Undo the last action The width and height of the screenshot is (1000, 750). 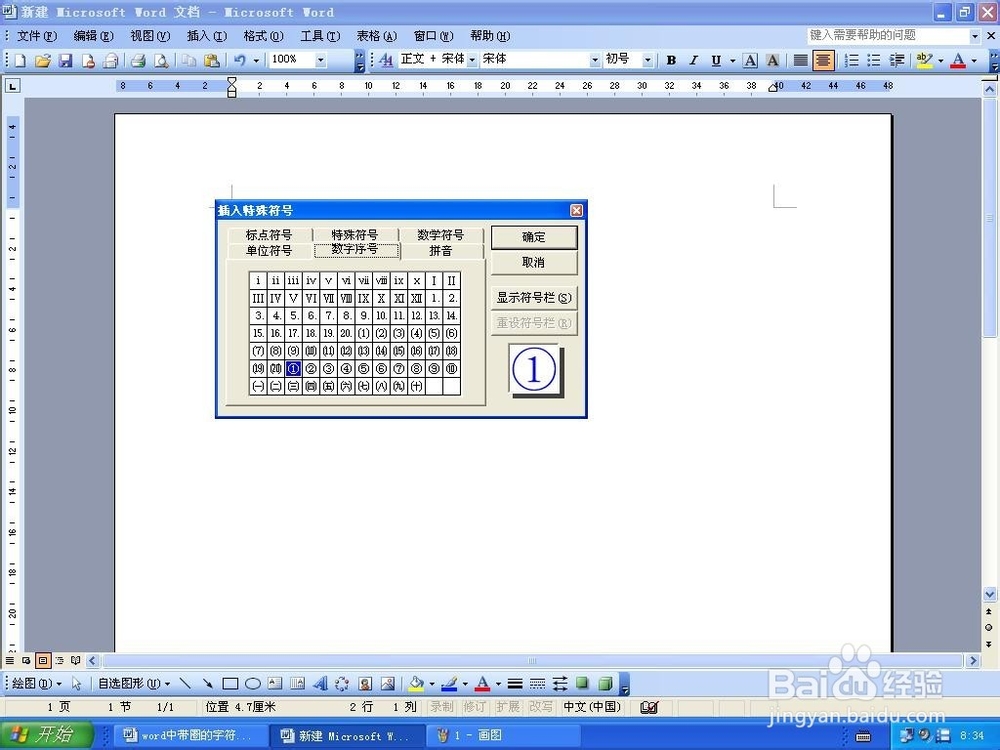[240, 61]
